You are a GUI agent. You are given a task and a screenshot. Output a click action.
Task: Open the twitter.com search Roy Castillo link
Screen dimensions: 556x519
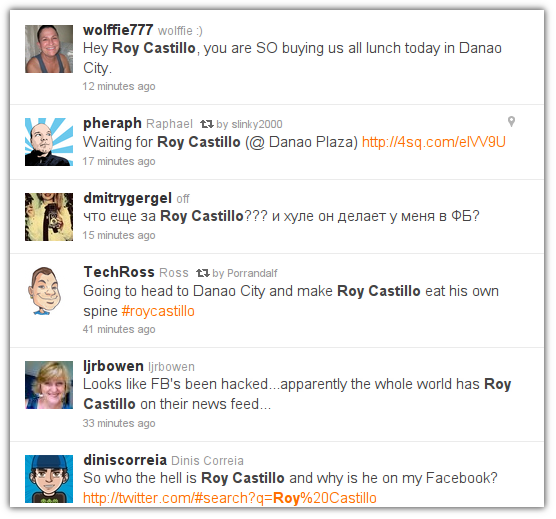tap(230, 498)
